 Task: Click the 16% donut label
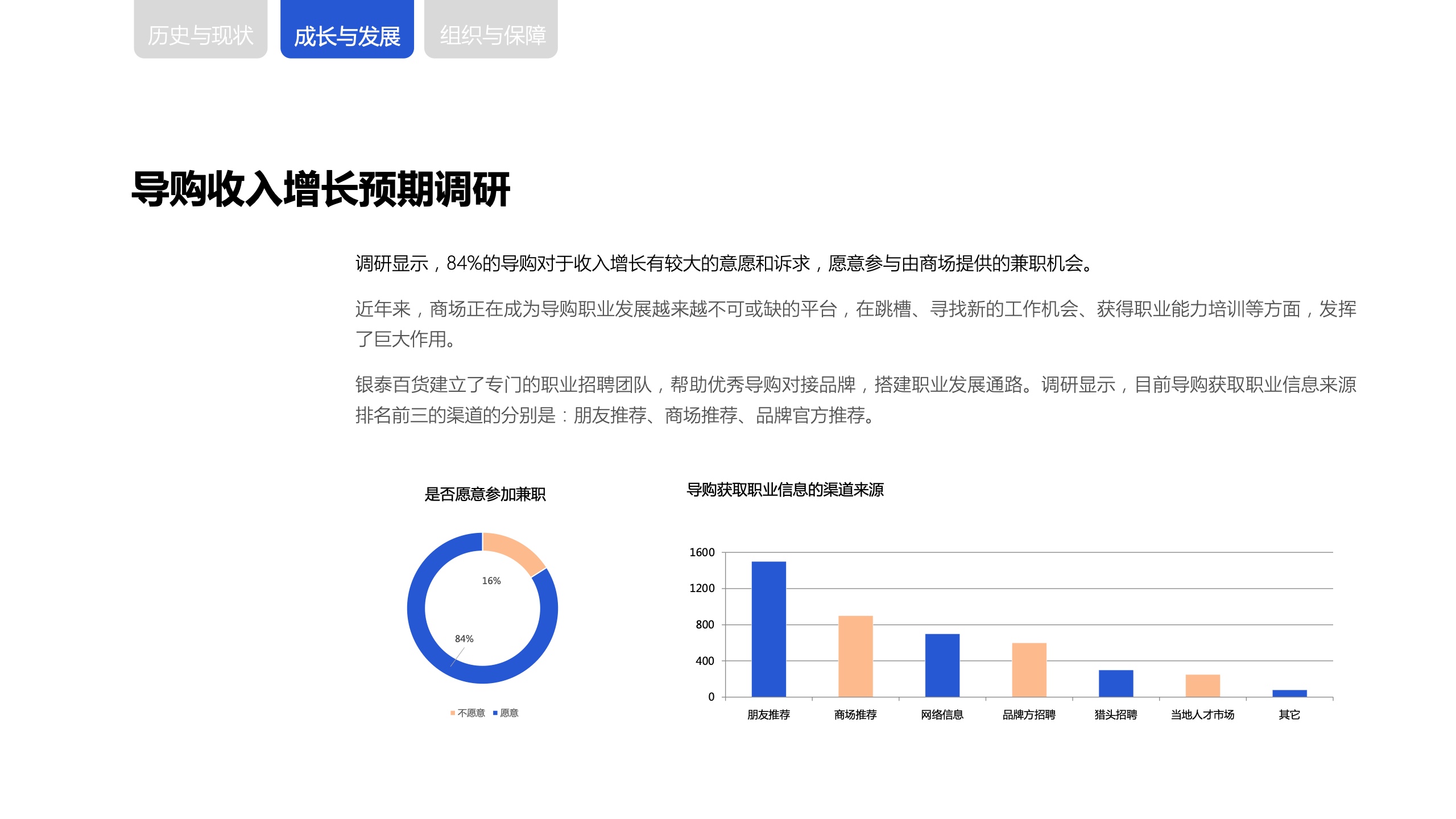tap(491, 581)
